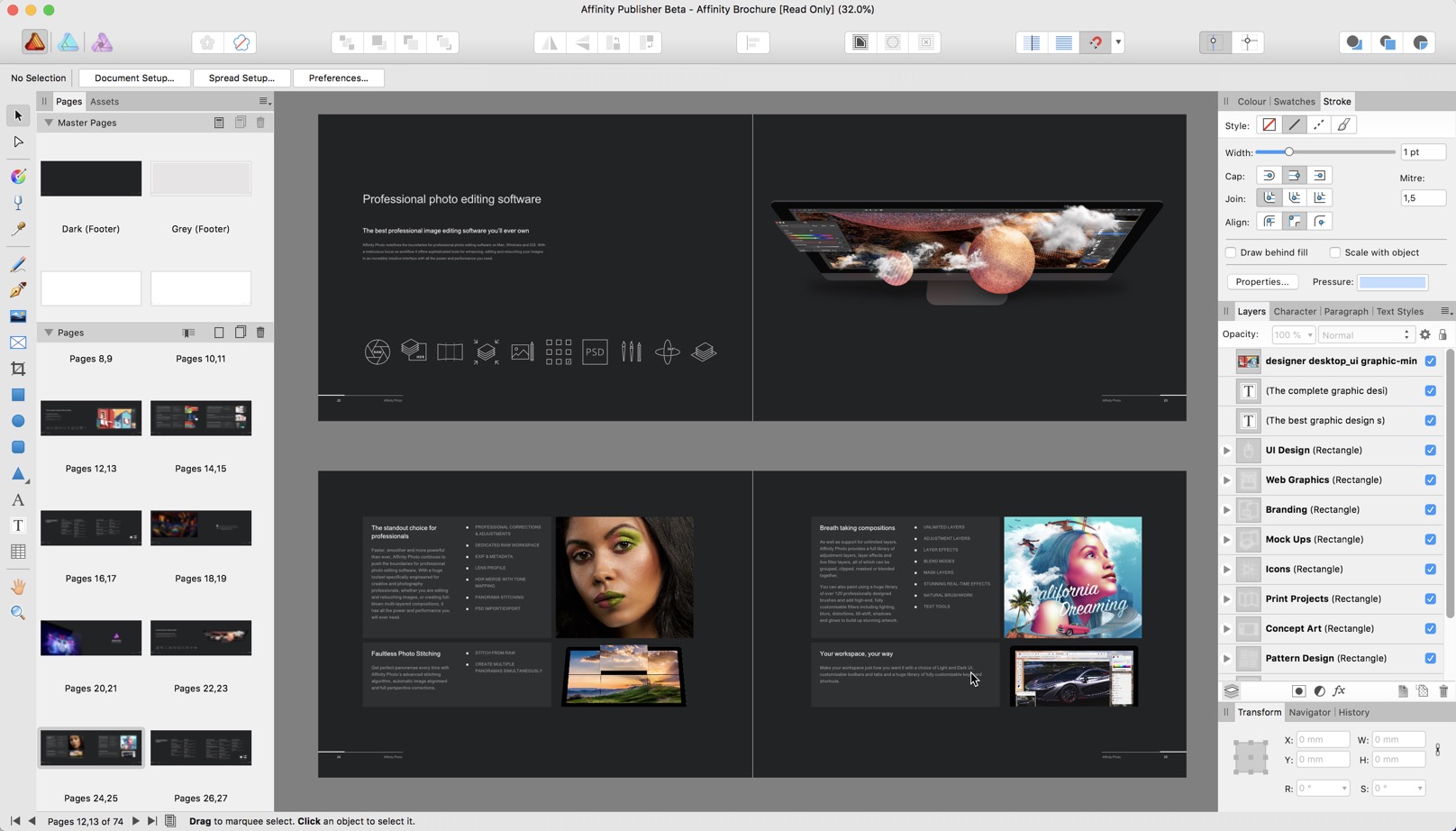Collapse the Master Pages section
Image resolution: width=1456 pixels, height=831 pixels.
[x=49, y=123]
